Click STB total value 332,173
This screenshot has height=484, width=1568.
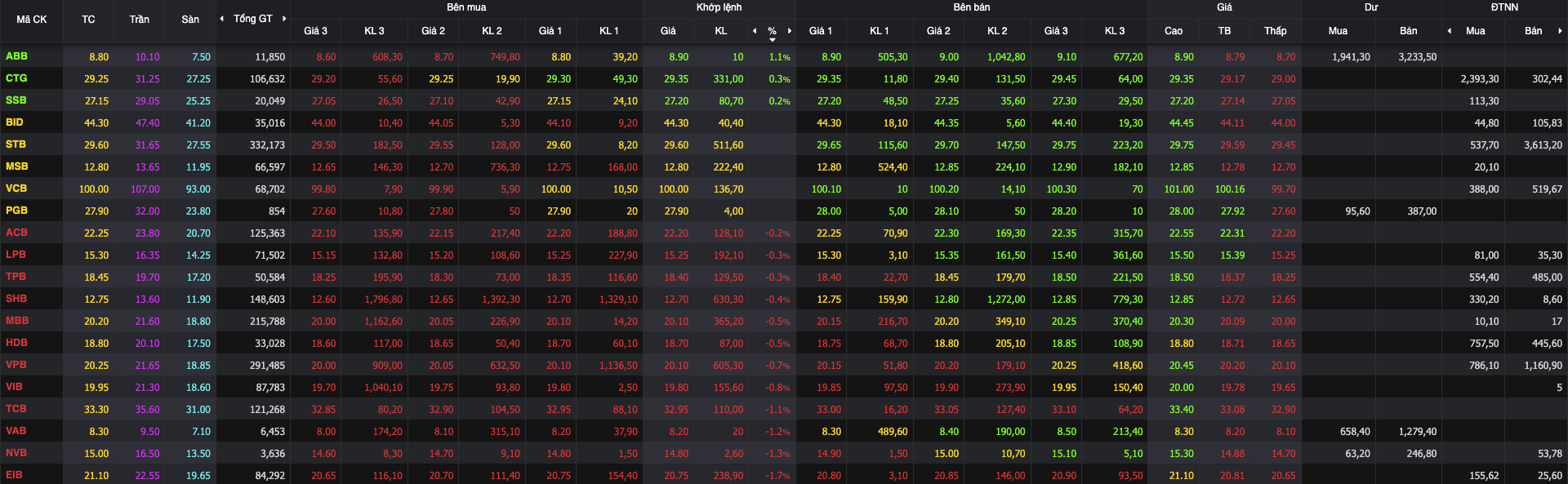coord(267,145)
